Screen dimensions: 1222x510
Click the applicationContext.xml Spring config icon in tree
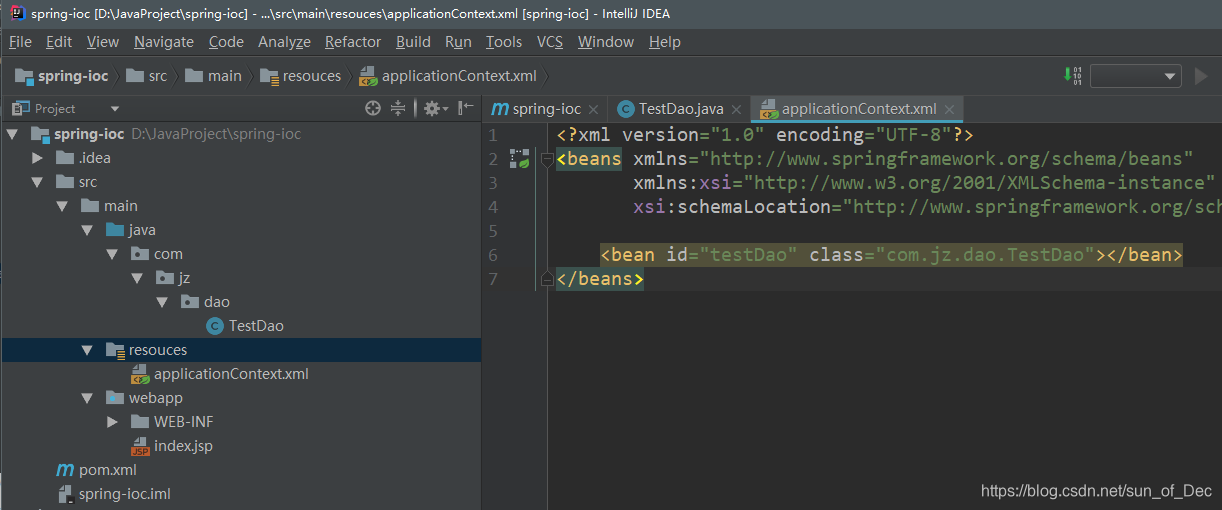(x=140, y=374)
